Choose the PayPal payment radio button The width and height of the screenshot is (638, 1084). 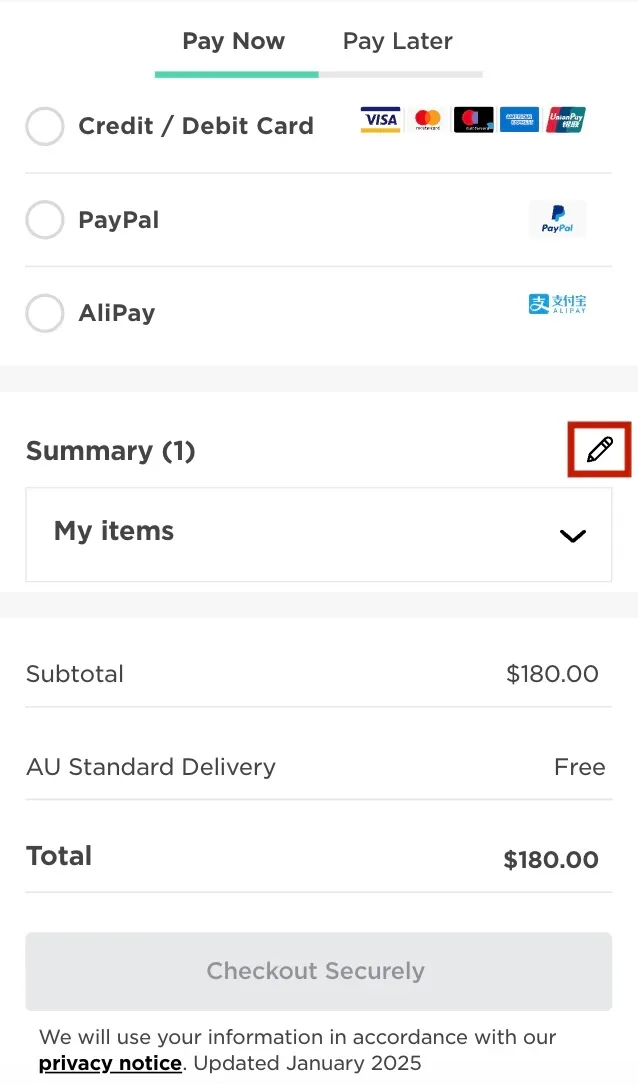tap(45, 220)
